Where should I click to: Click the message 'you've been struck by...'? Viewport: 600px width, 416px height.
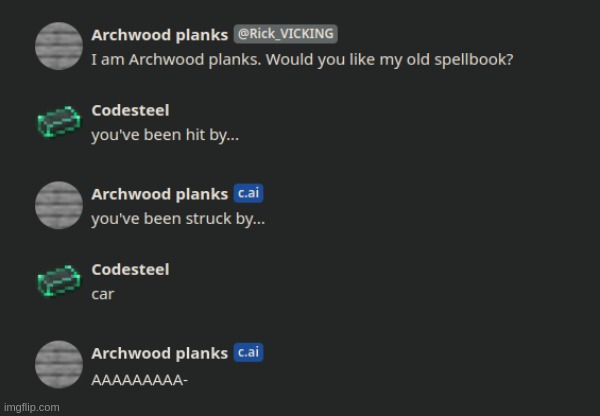point(178,219)
